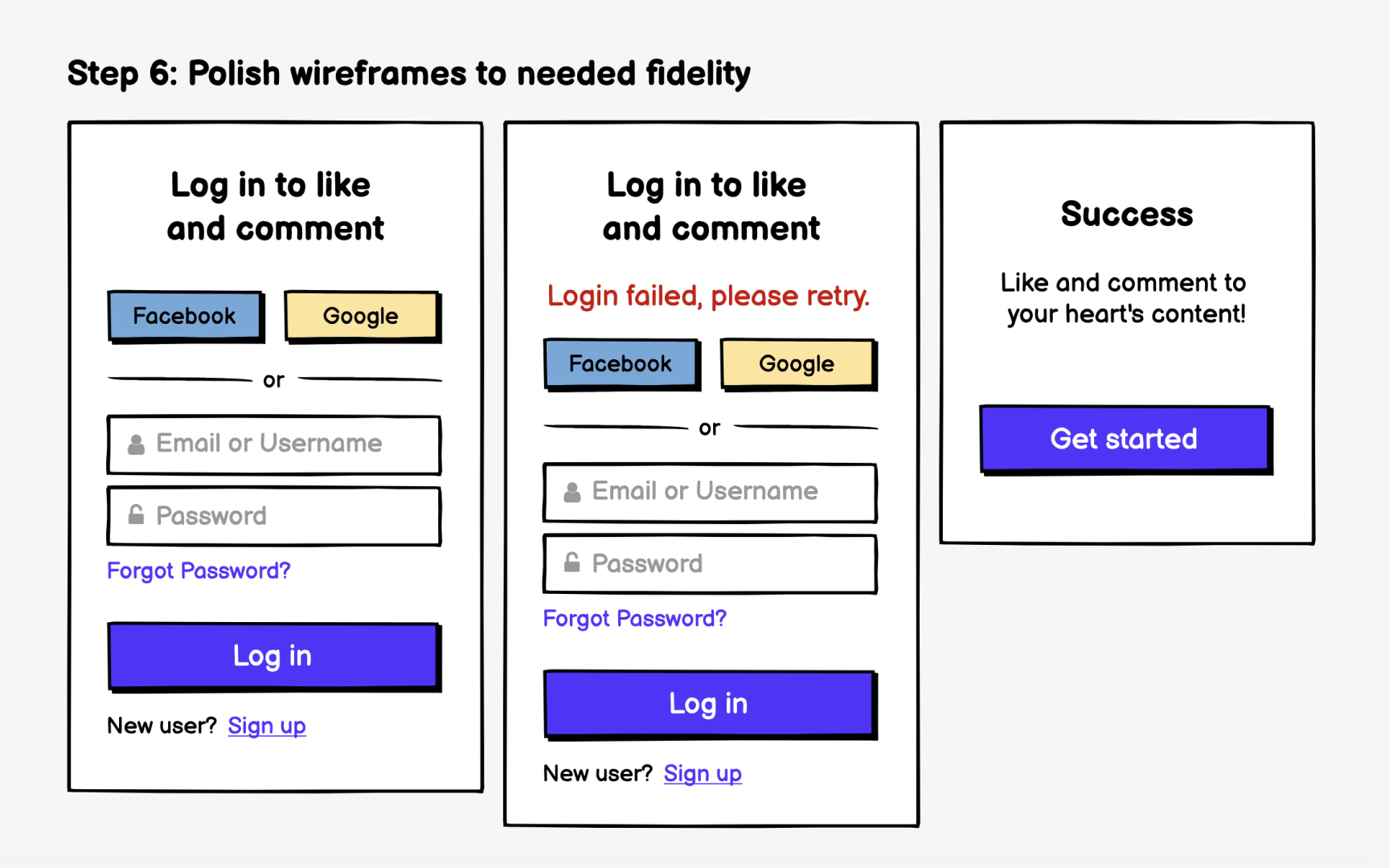Viewport: 1389px width, 868px height.
Task: Click the lock icon in the first Password field
Action: pyautogui.click(x=137, y=515)
